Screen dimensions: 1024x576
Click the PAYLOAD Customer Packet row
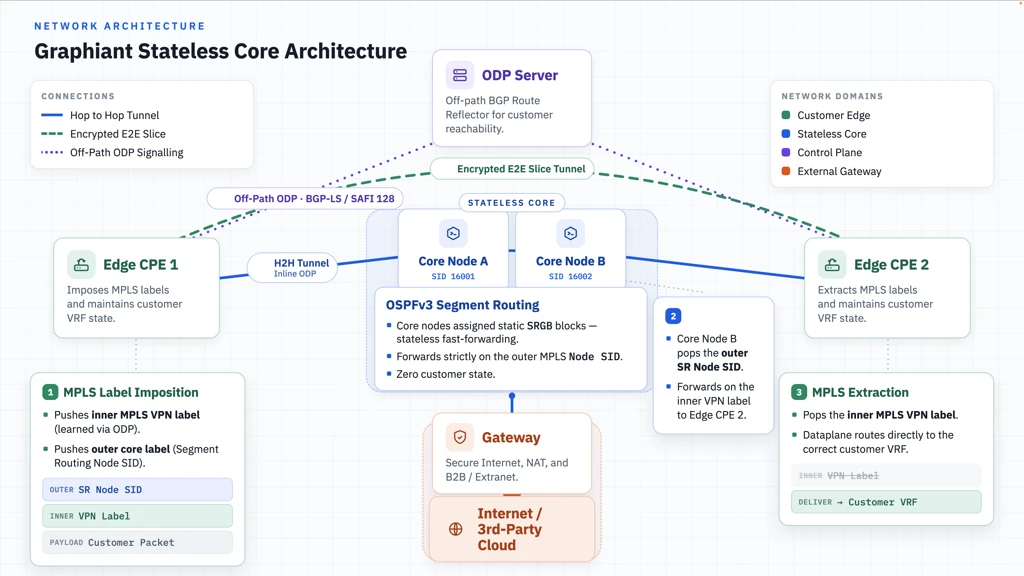[137, 543]
